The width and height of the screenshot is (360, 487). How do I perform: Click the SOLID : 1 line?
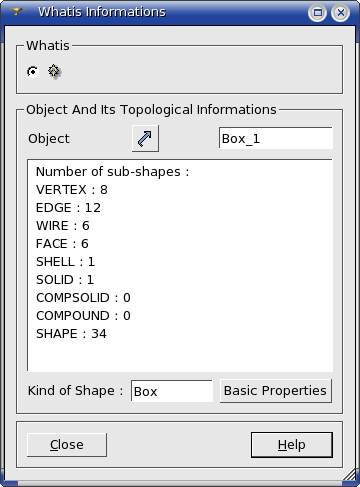(65, 280)
